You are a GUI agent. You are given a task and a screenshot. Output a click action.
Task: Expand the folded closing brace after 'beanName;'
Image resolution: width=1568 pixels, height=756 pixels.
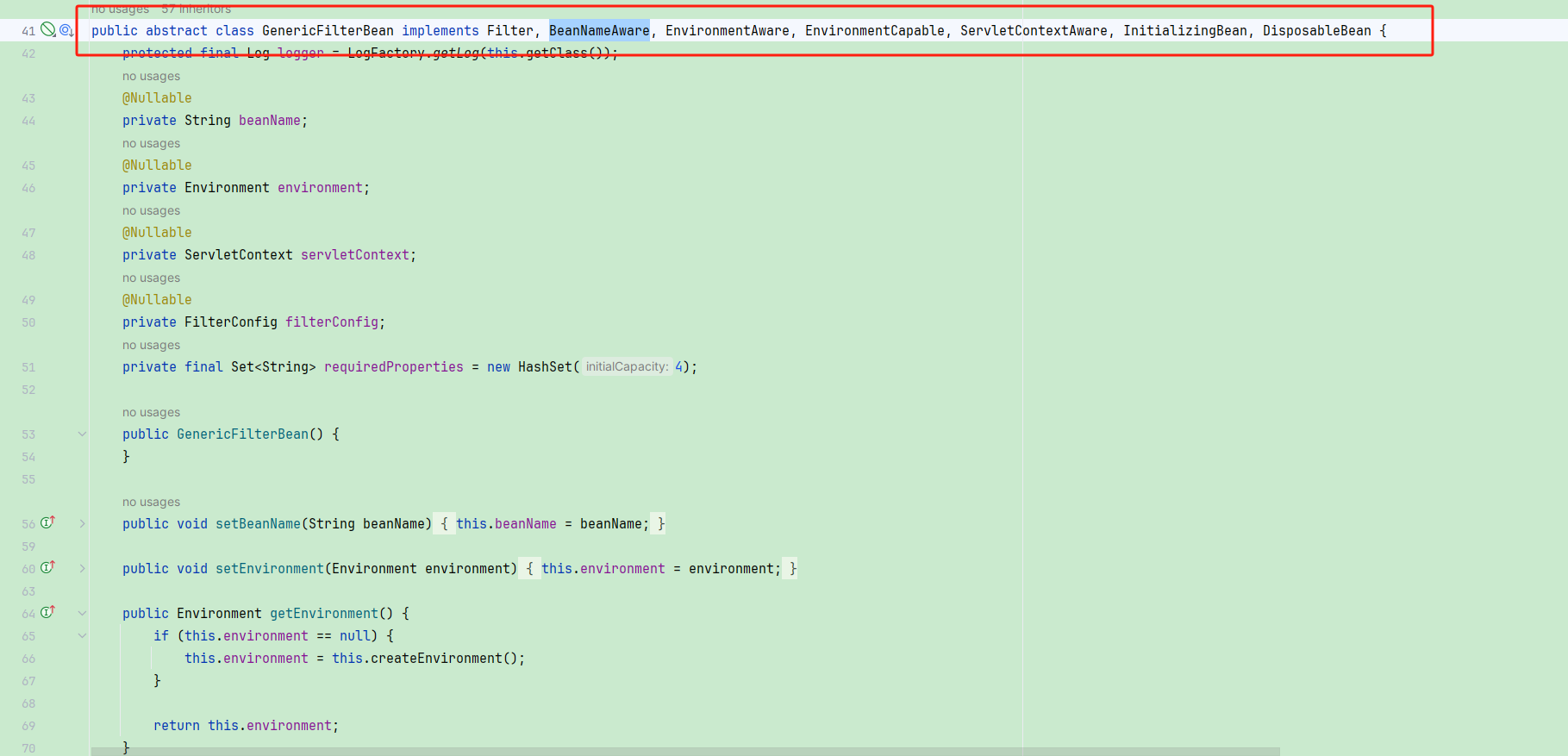[659, 524]
